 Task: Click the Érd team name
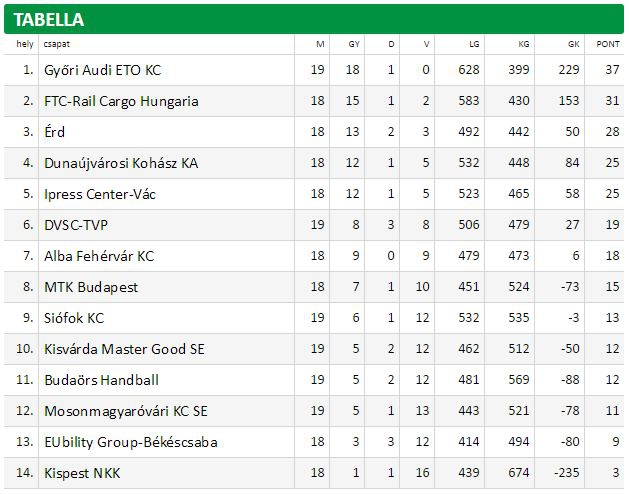[x=55, y=132]
